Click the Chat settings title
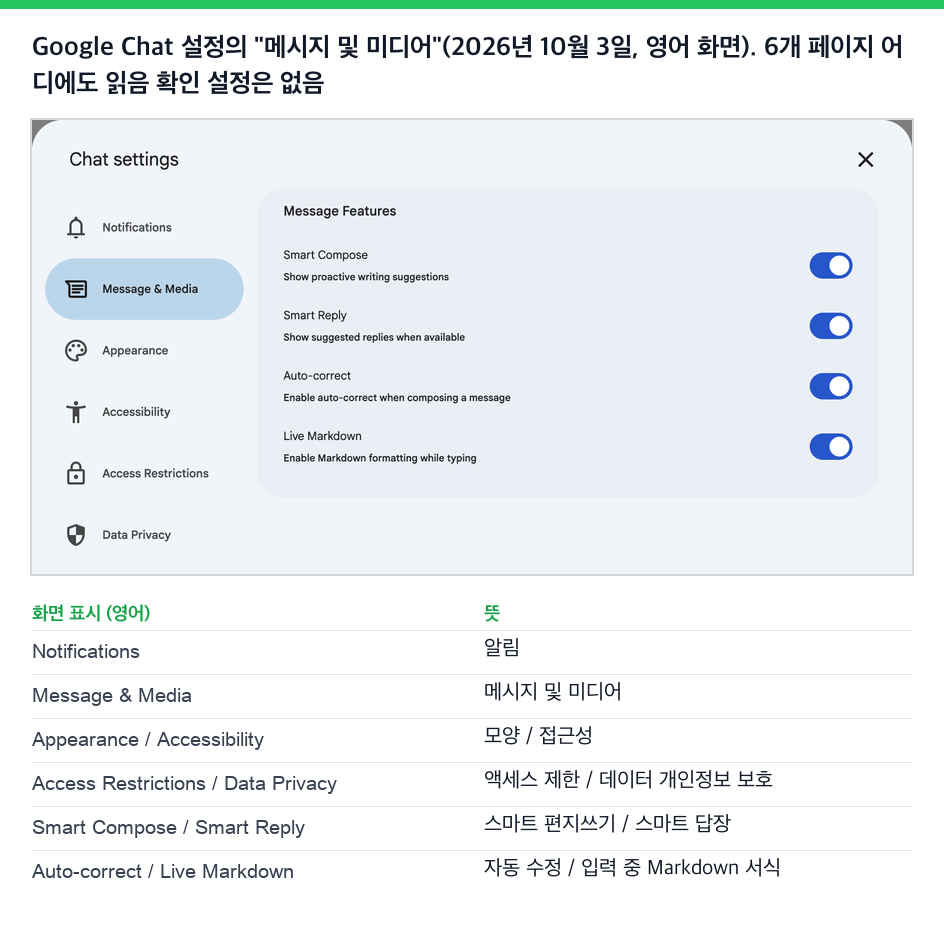 124,160
